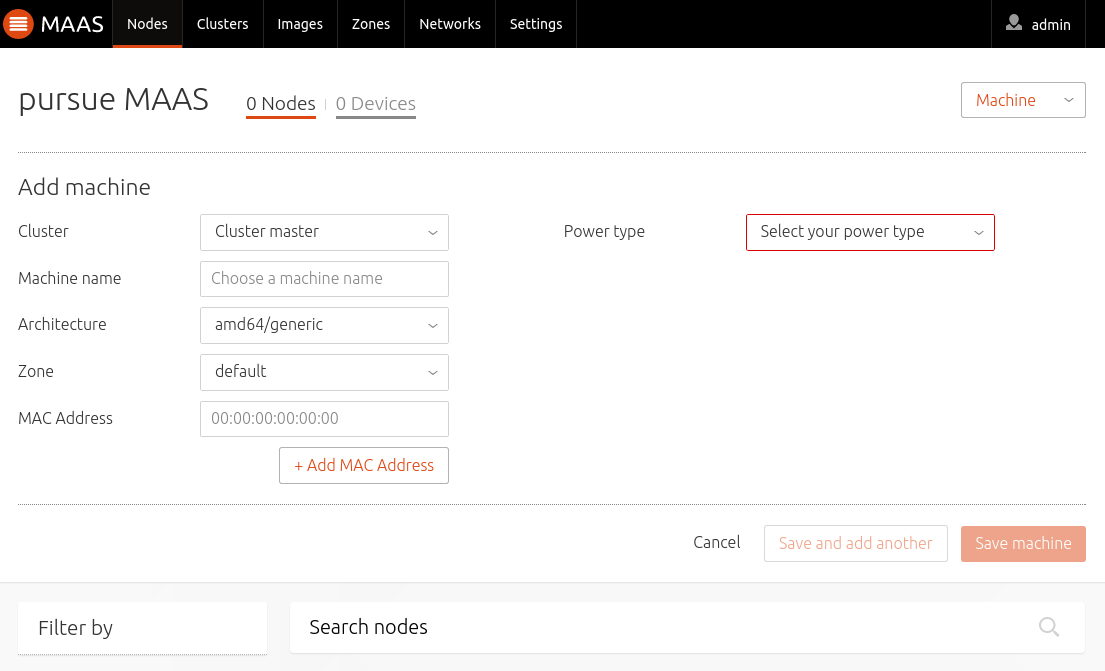Screen dimensions: 1105x671
Task: Focus the Machine name input field
Action: [x=324, y=278]
